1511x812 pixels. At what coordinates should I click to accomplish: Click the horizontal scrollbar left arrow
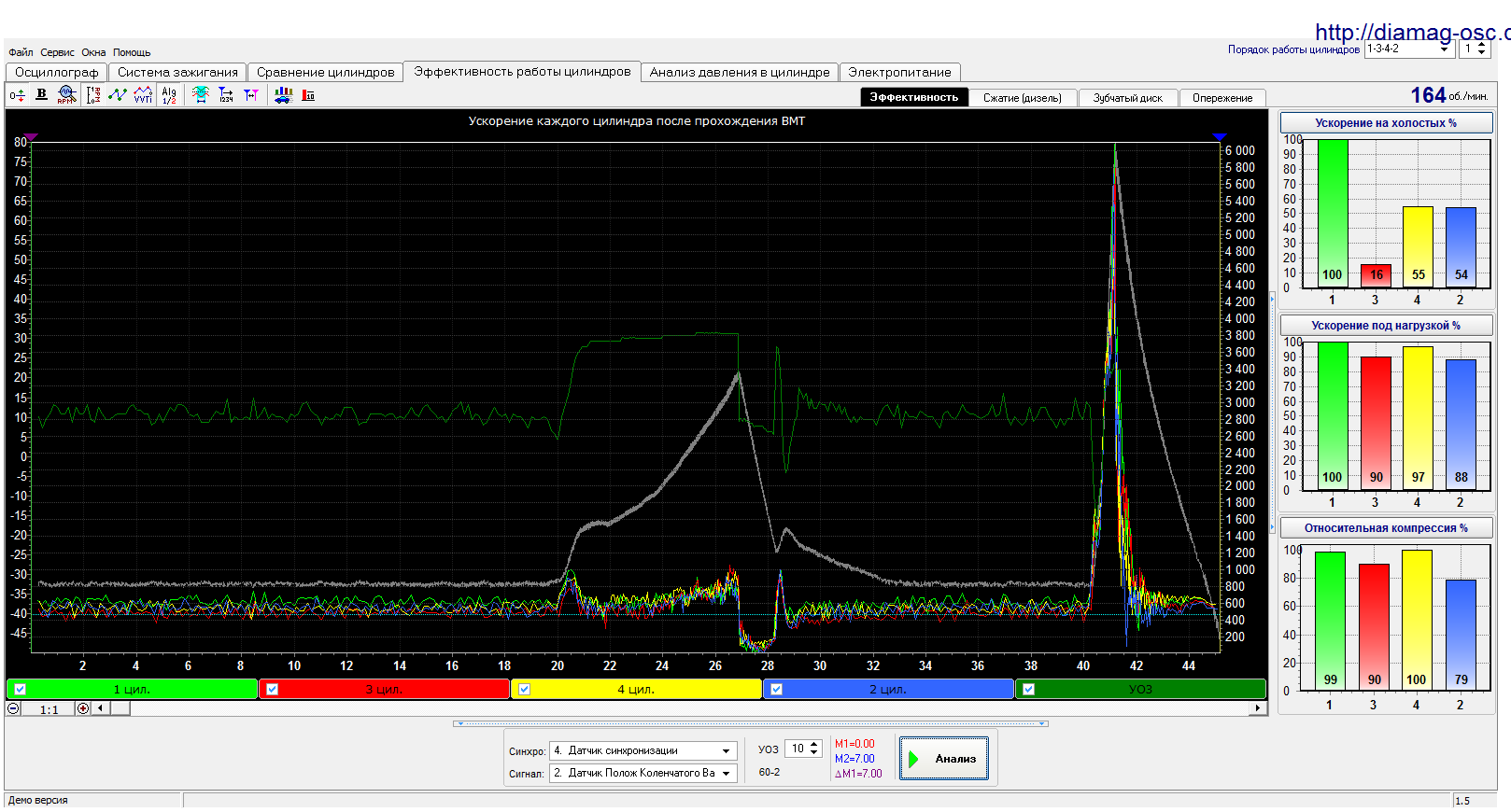pyautogui.click(x=100, y=708)
